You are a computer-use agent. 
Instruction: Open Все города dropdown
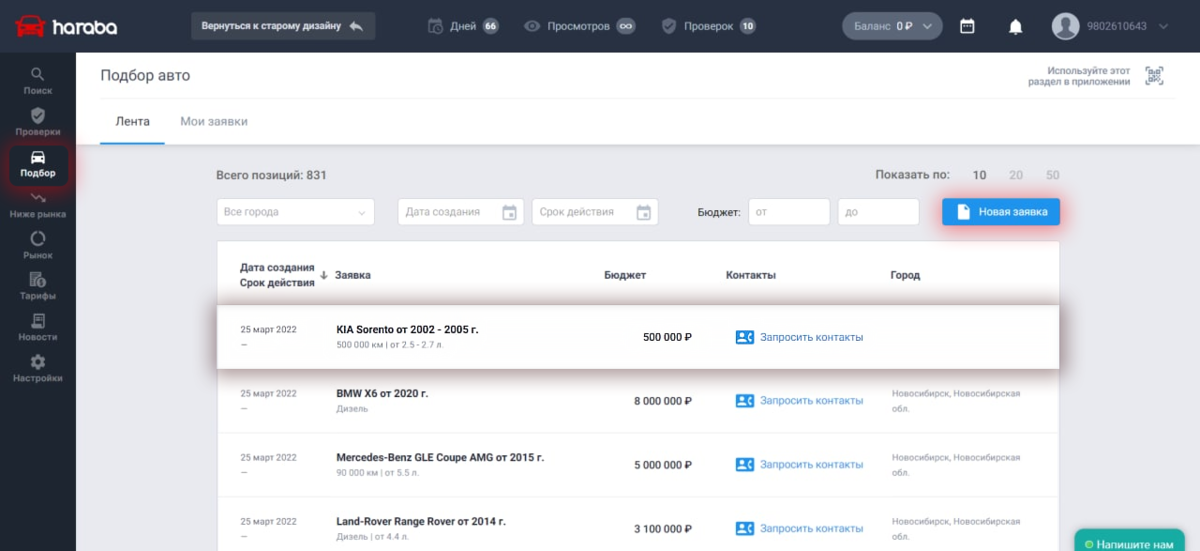pyautogui.click(x=295, y=212)
